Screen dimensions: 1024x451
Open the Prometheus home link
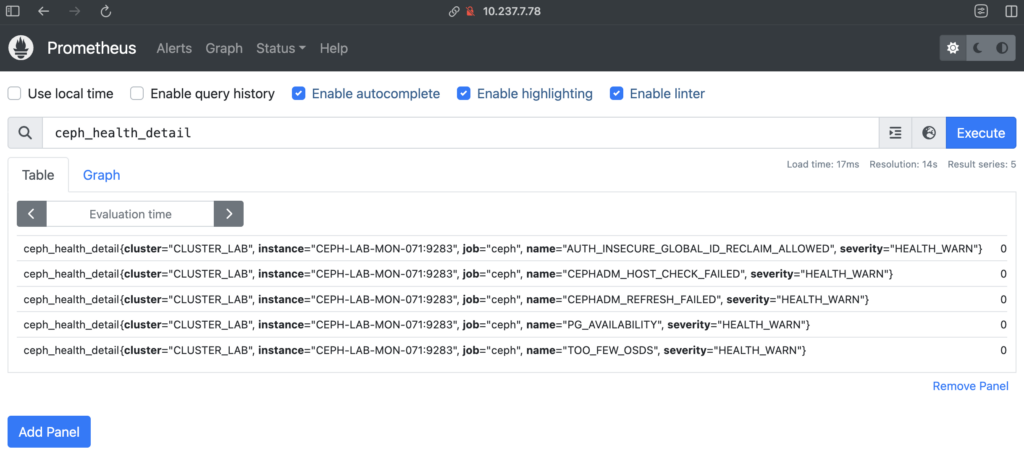click(x=91, y=48)
